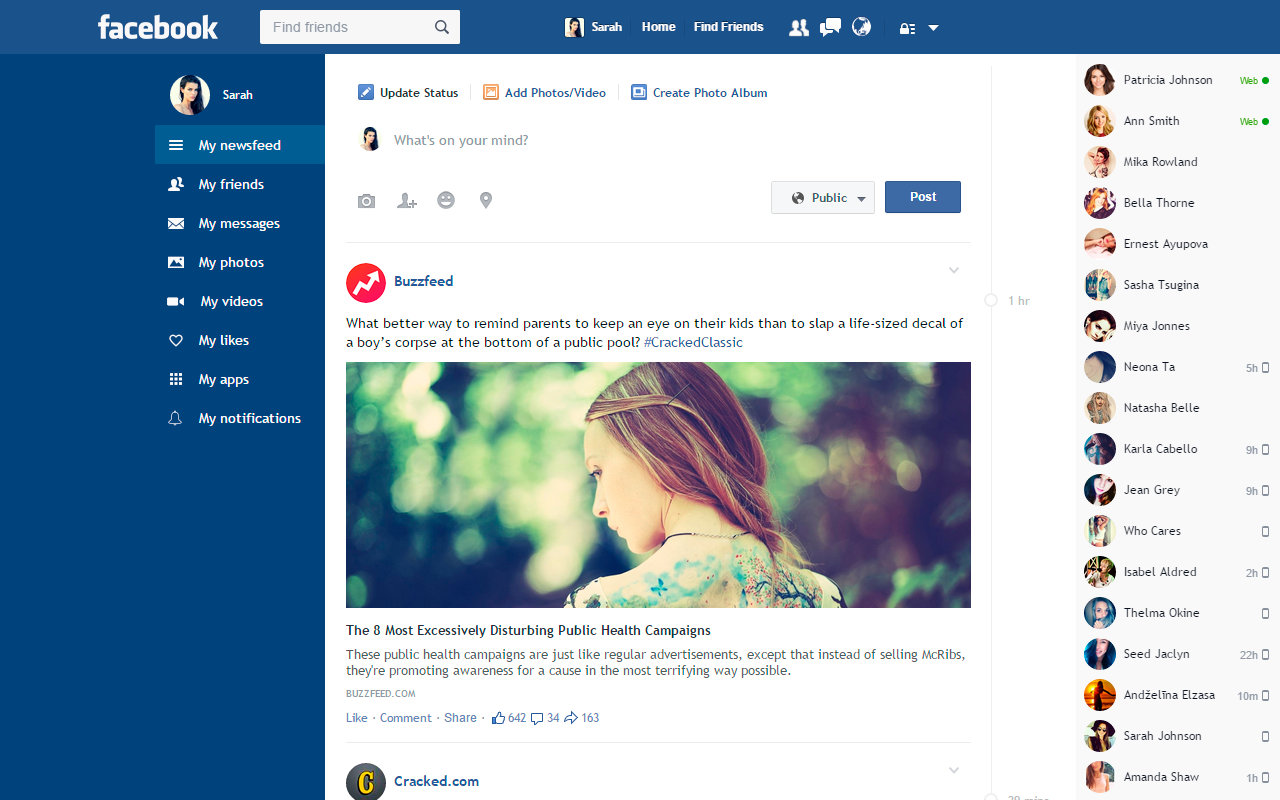
Task: Tag friends using the person-plus icon
Action: (x=406, y=200)
